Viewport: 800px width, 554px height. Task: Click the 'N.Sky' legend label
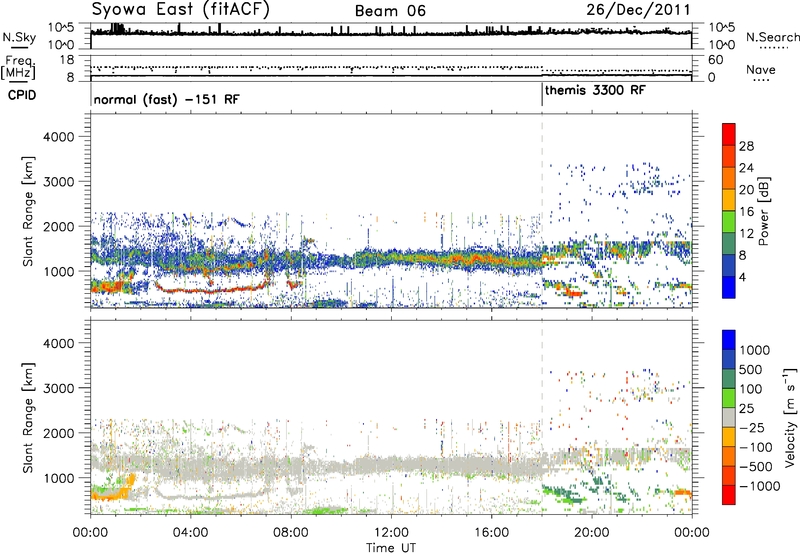tap(19, 37)
